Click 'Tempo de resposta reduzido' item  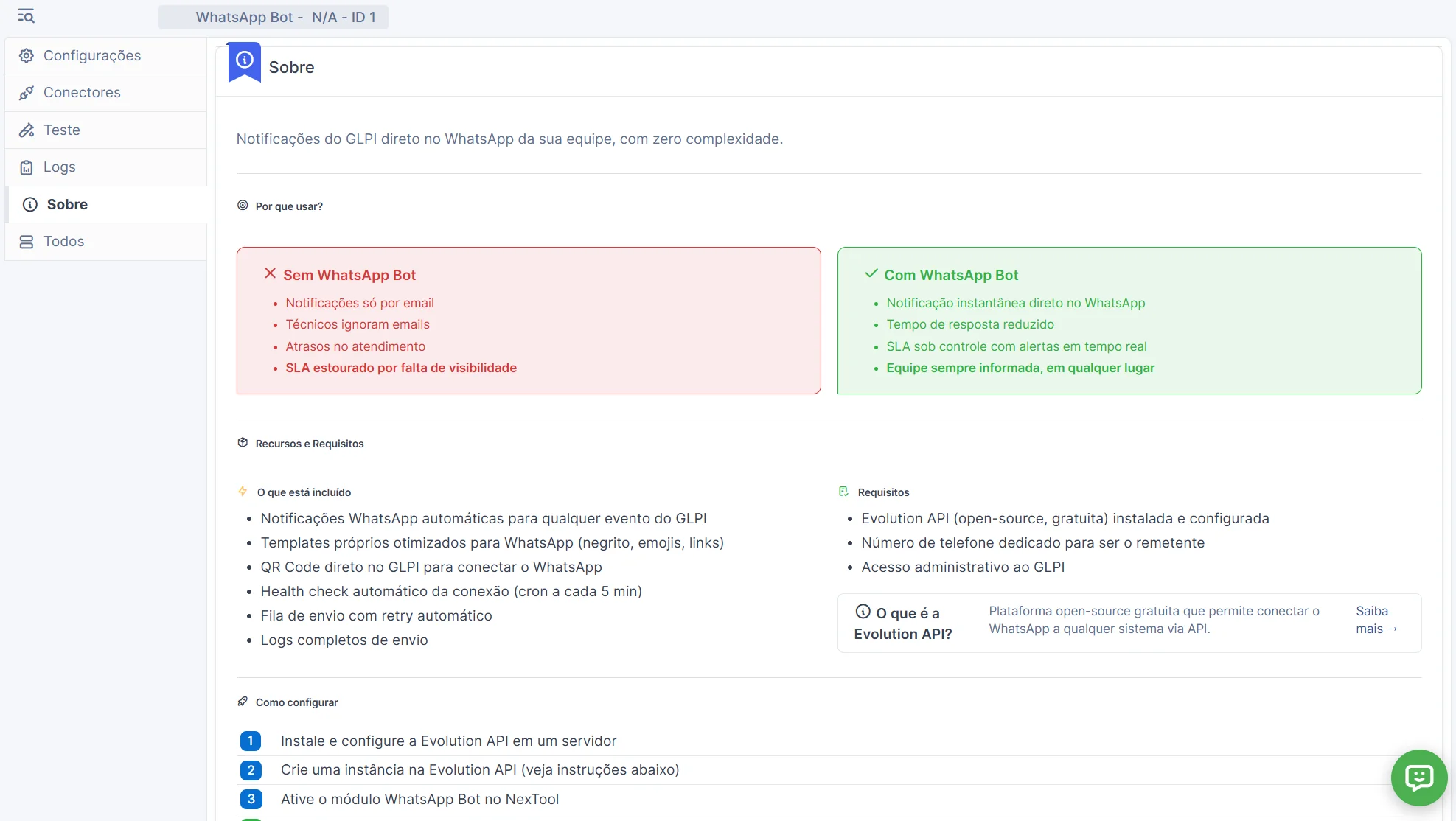click(970, 324)
